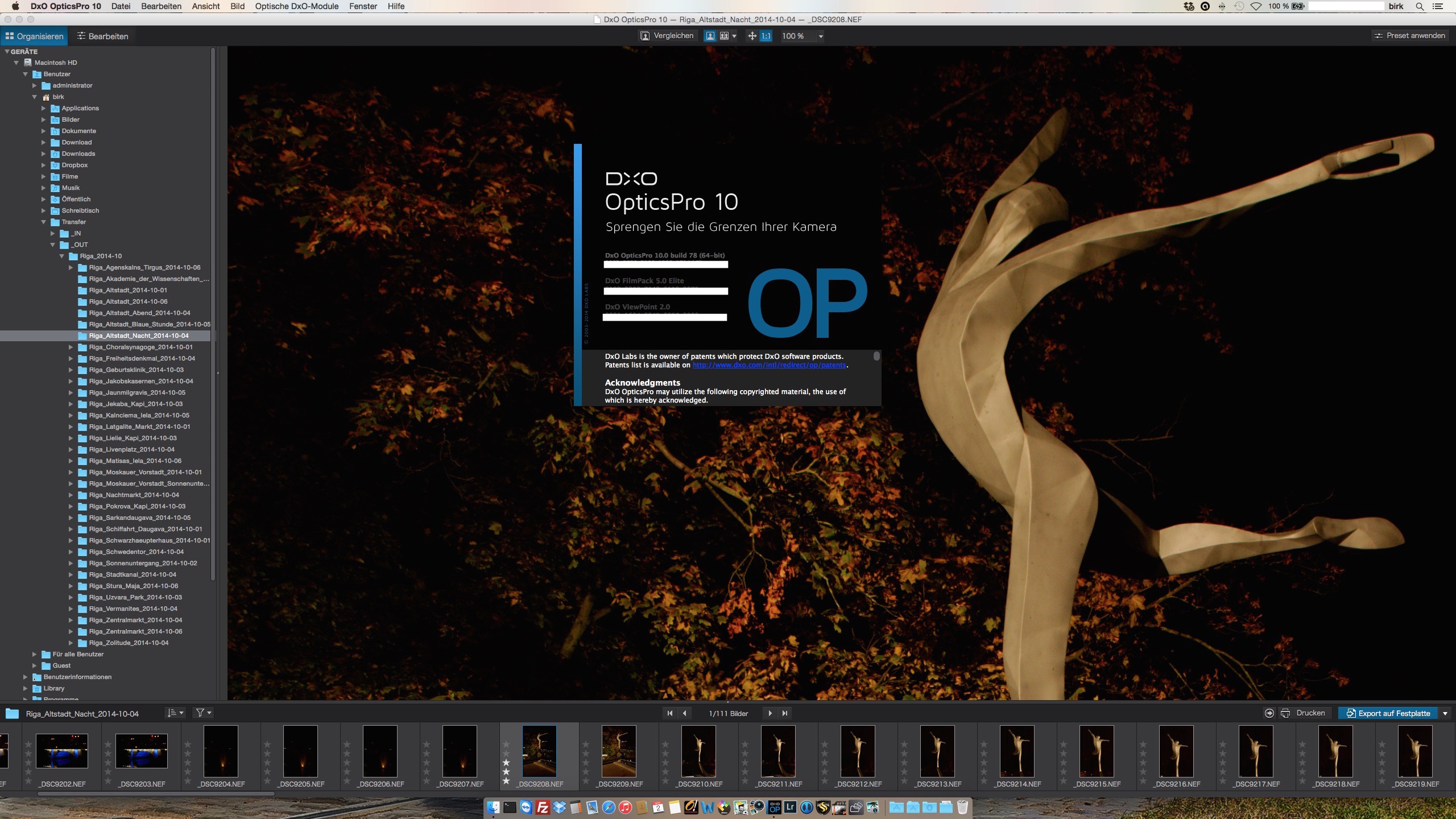Collapse the Riga_2014-10 folder
The width and height of the screenshot is (1456, 819).
[62, 256]
